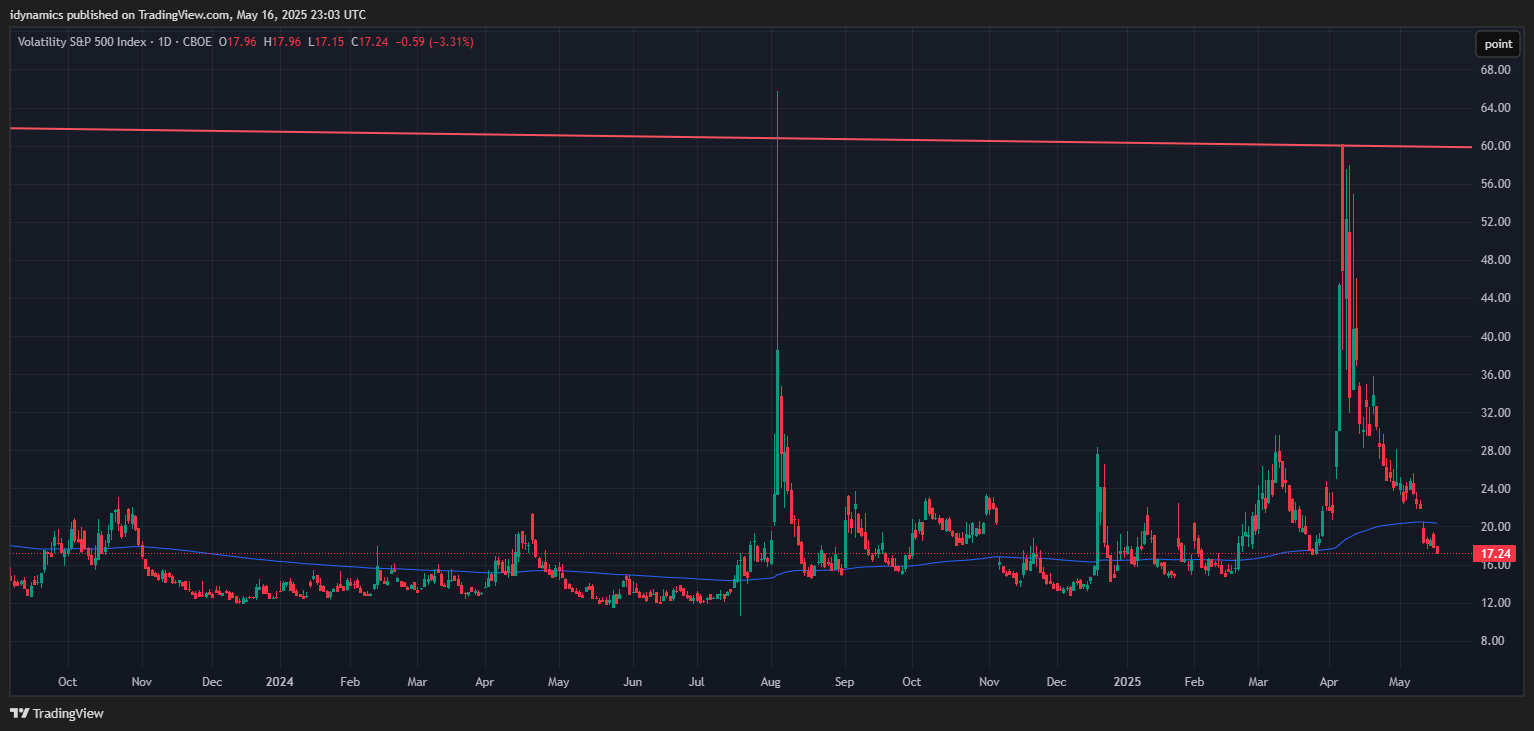Click the 16.00 price axis label
The width and height of the screenshot is (1534, 731).
point(1495,565)
